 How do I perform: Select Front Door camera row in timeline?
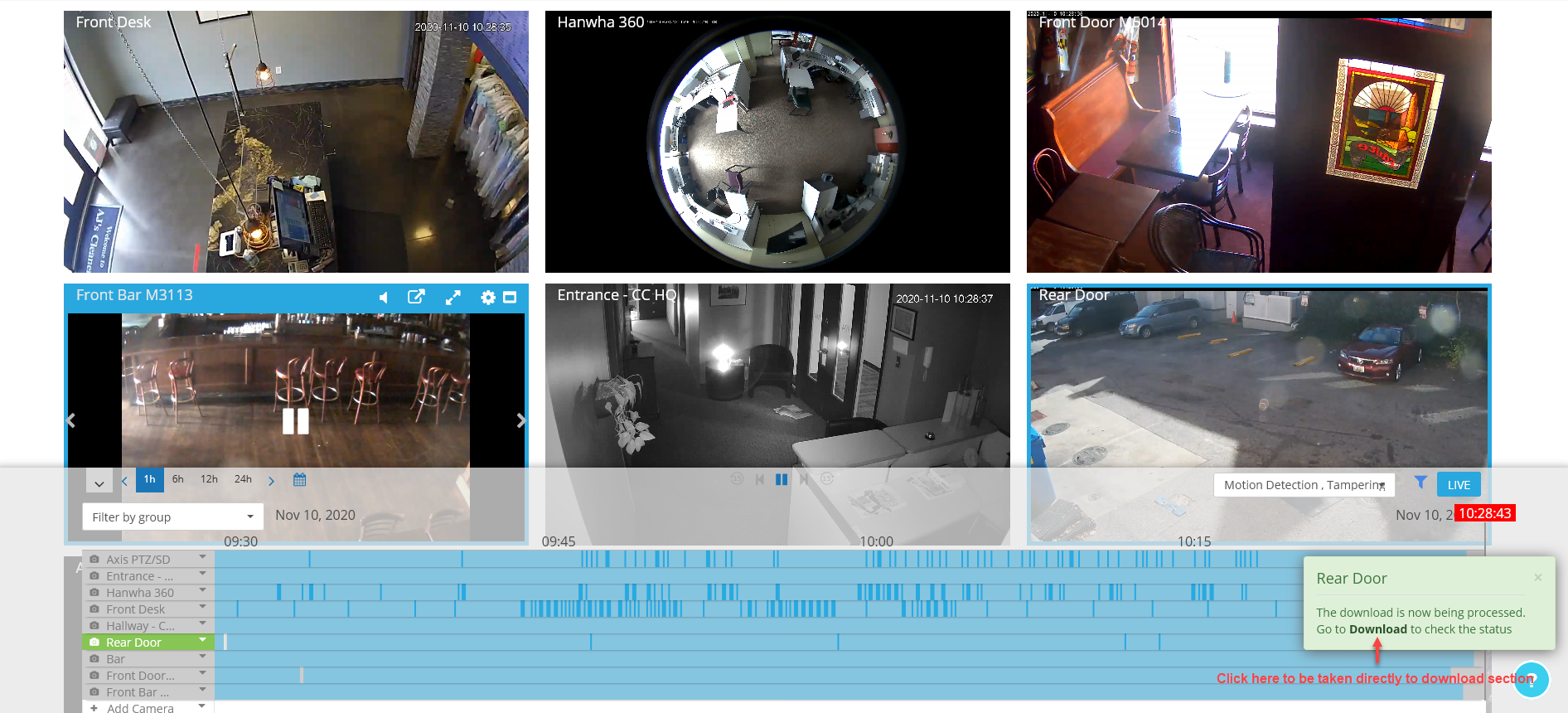(x=148, y=675)
